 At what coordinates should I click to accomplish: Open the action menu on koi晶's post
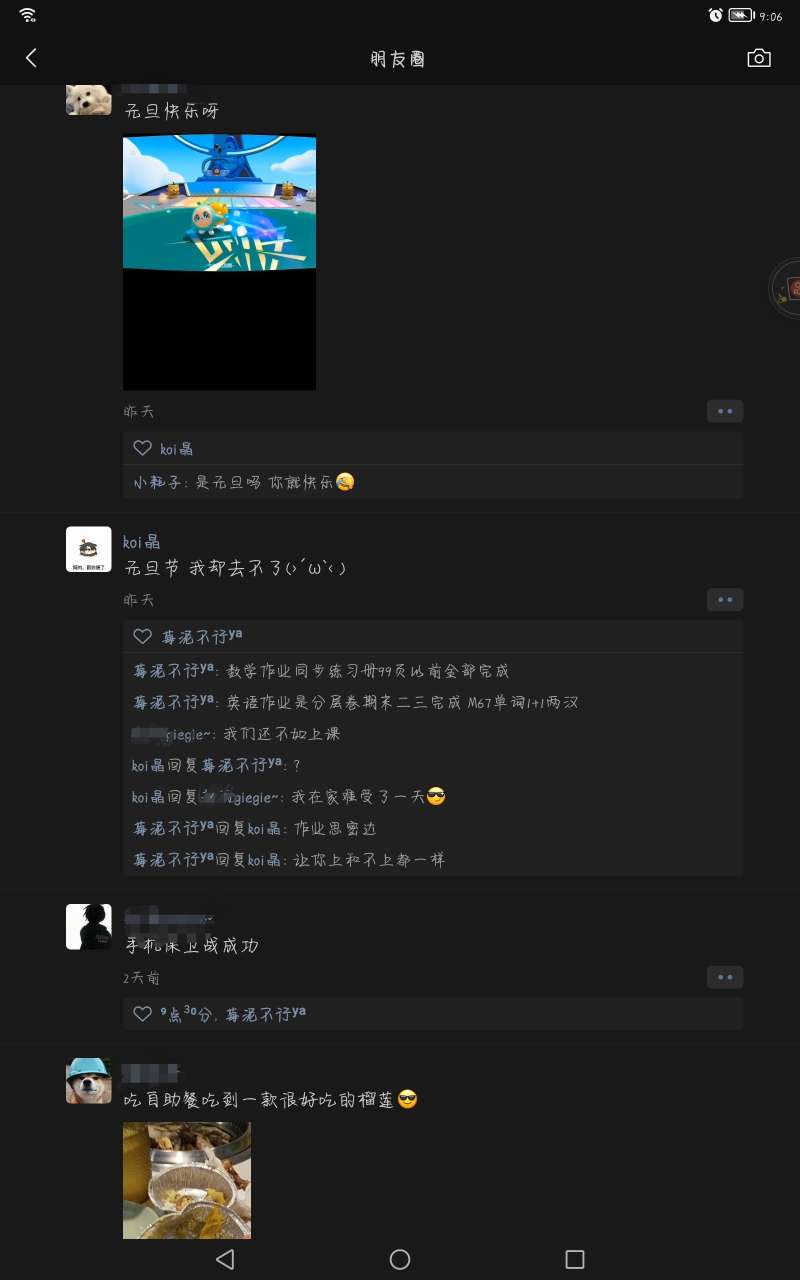725,600
